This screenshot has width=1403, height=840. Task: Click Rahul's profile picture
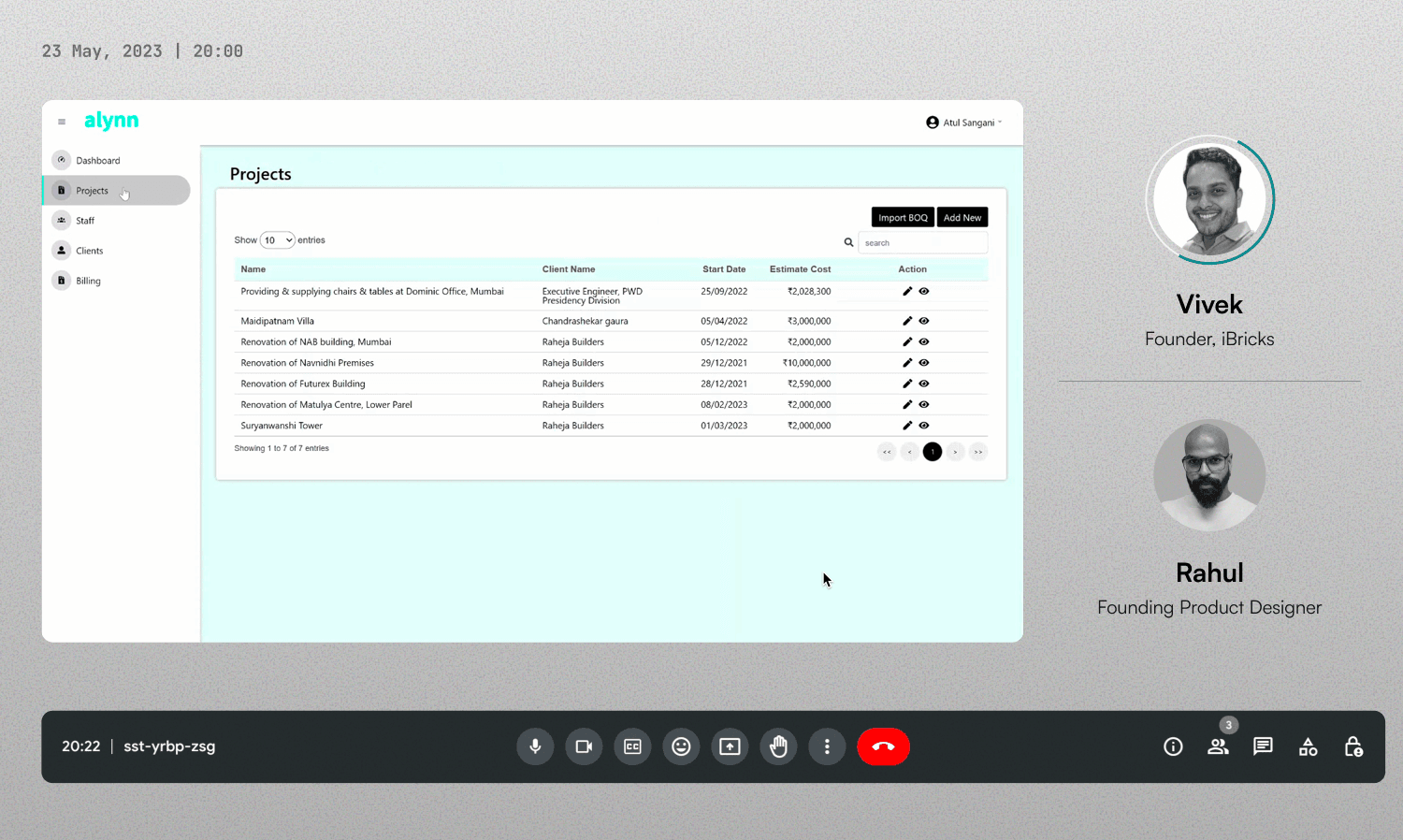[1209, 475]
